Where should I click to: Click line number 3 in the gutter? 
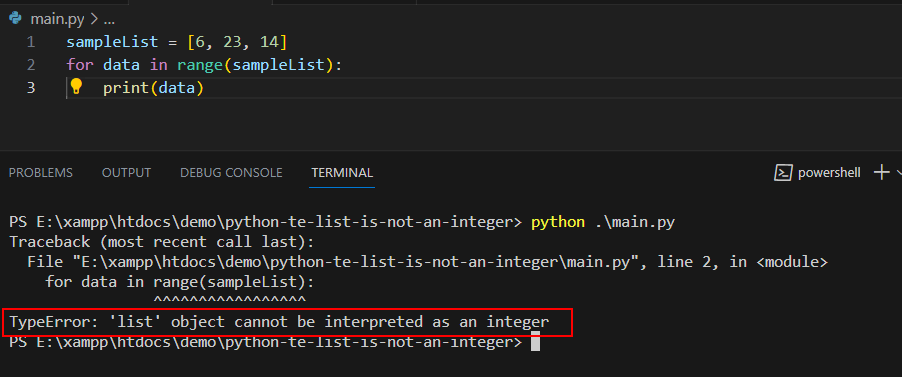pyautogui.click(x=30, y=88)
